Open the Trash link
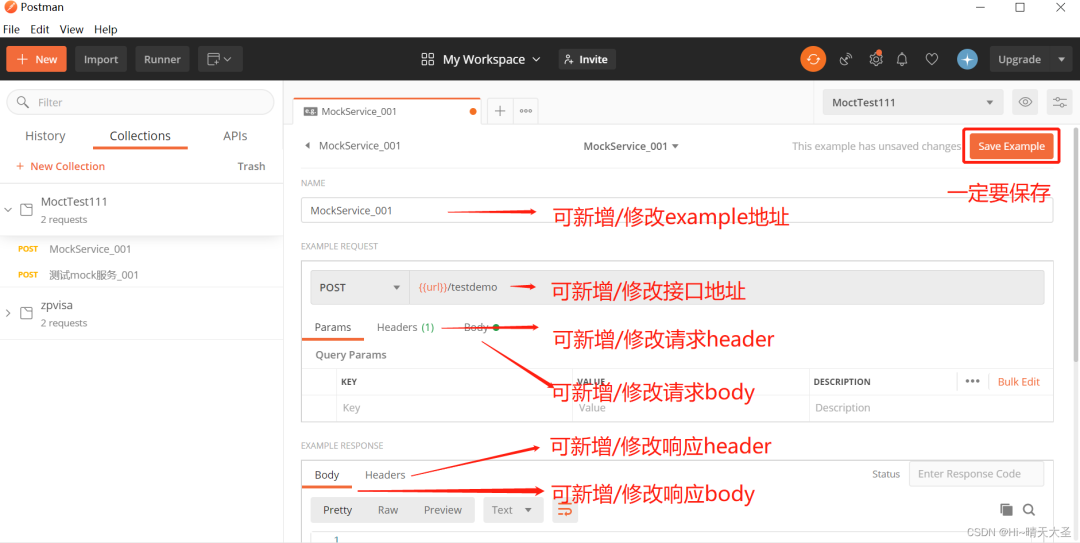Viewport: 1080px width, 543px height. 251,166
